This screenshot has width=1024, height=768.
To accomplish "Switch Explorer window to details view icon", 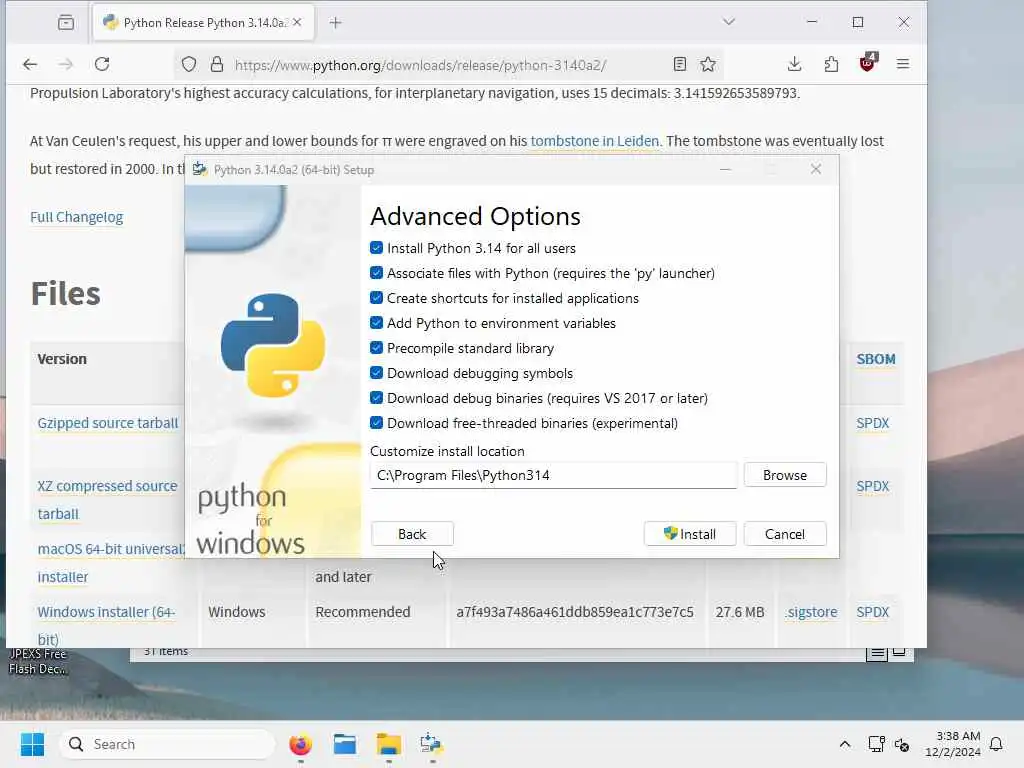I will point(877,652).
